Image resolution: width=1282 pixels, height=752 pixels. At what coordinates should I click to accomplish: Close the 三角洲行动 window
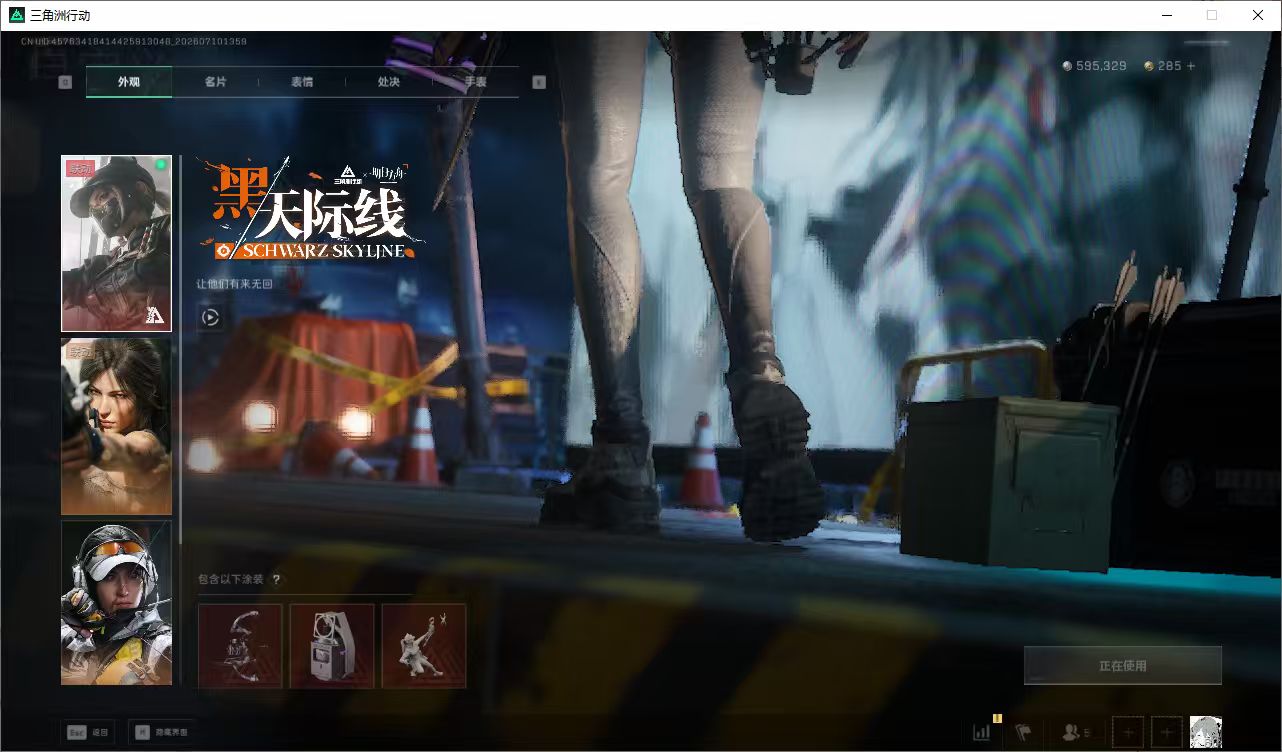coord(1258,15)
